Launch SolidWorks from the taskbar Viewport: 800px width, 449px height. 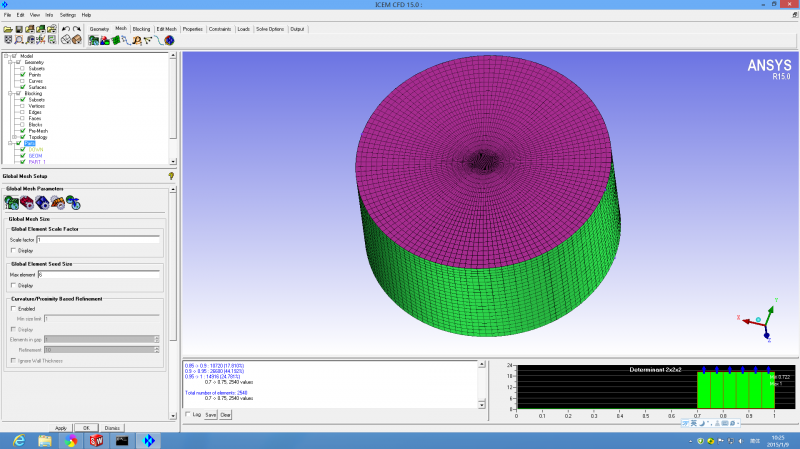coord(96,440)
